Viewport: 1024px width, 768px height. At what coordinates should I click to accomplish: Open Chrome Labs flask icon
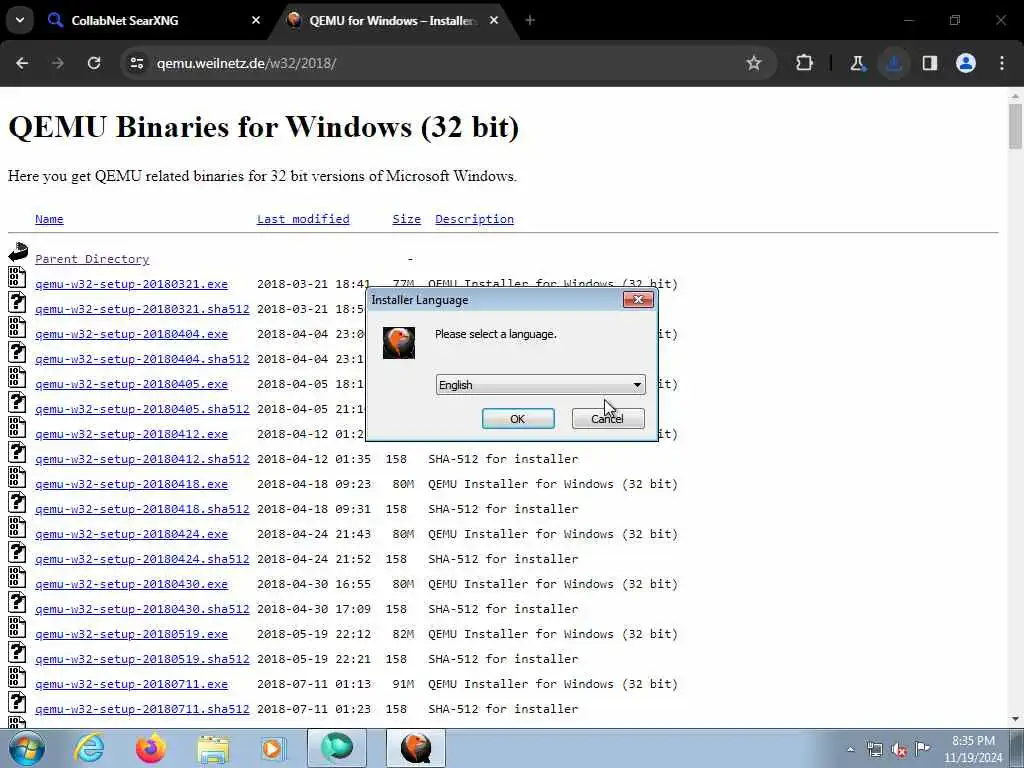pos(857,63)
